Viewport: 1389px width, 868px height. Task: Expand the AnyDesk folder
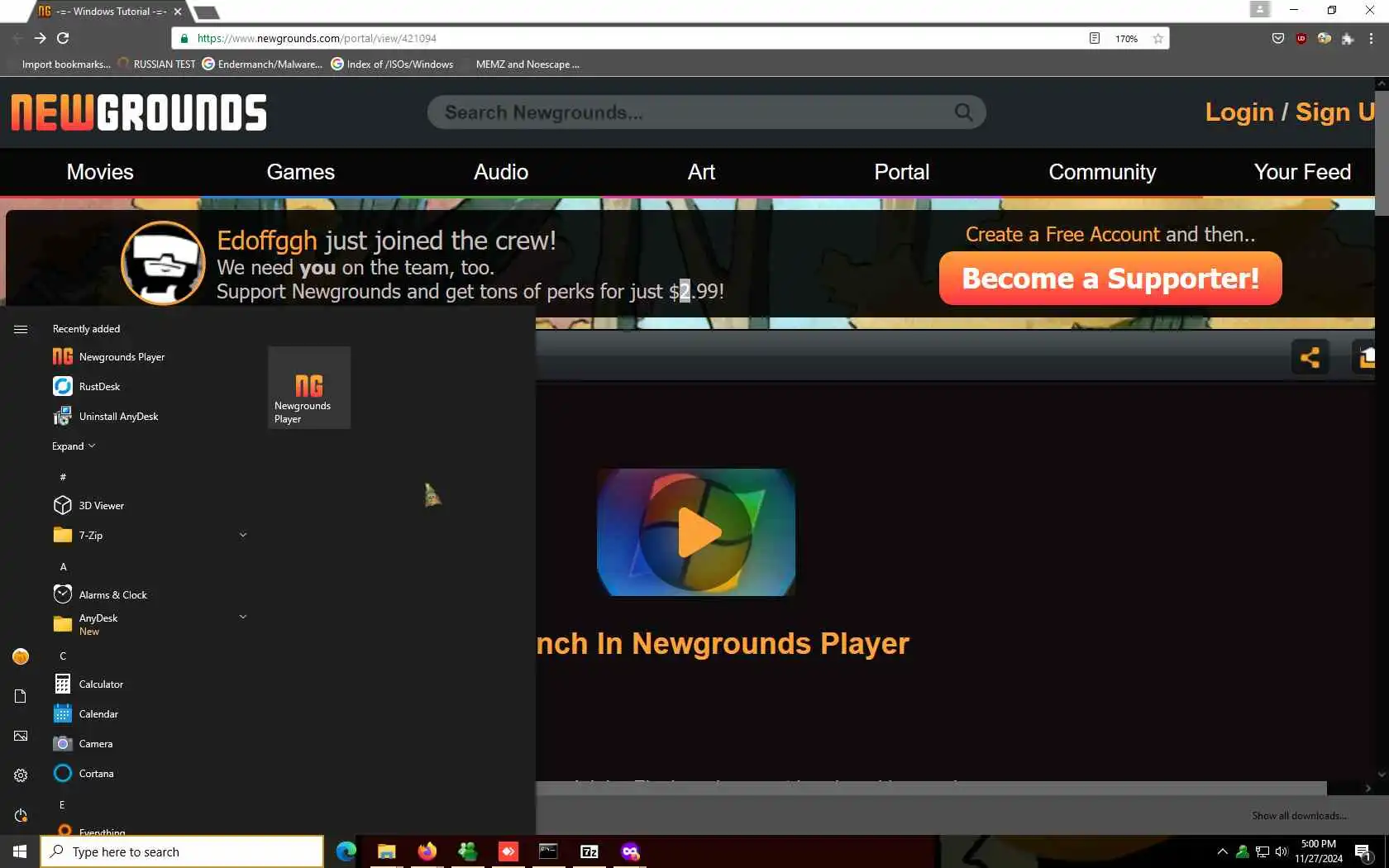(x=243, y=617)
